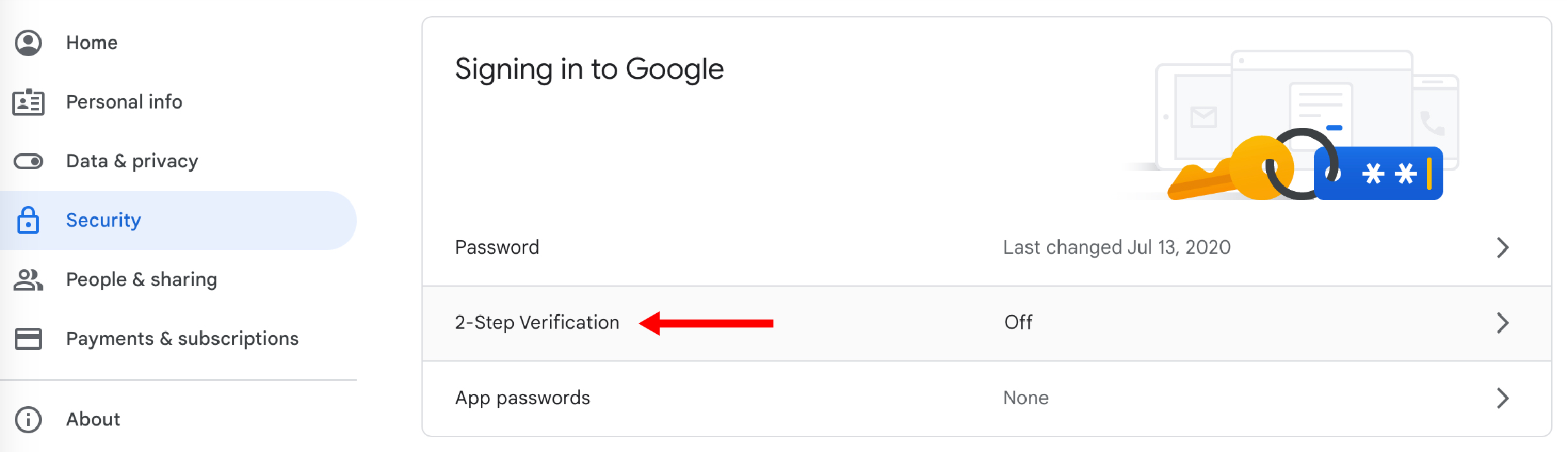
Task: Click the Off status for 2-Step Verification
Action: pyautogui.click(x=1018, y=322)
